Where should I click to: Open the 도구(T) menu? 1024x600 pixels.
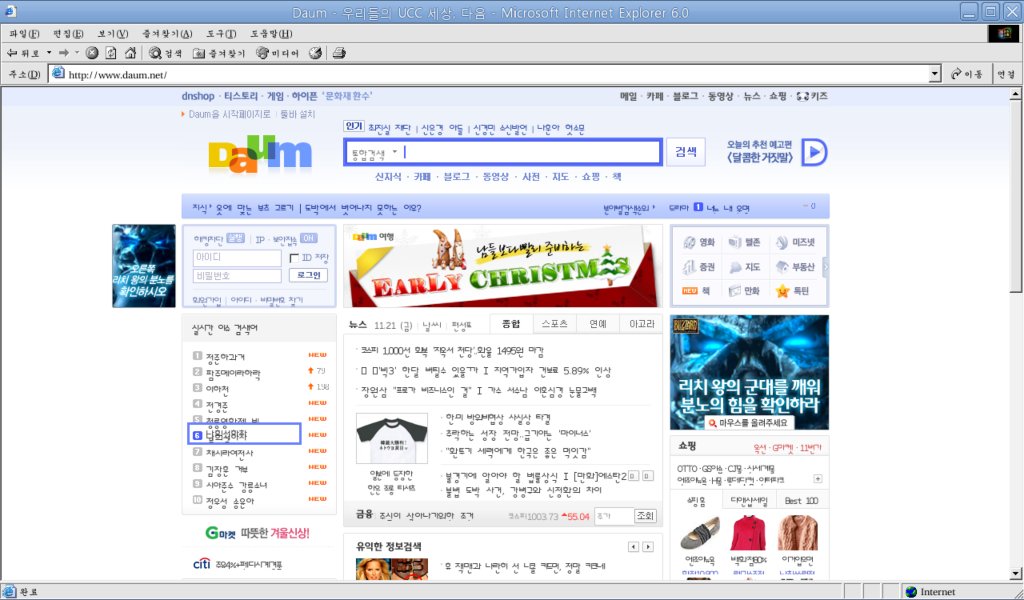tap(221, 33)
